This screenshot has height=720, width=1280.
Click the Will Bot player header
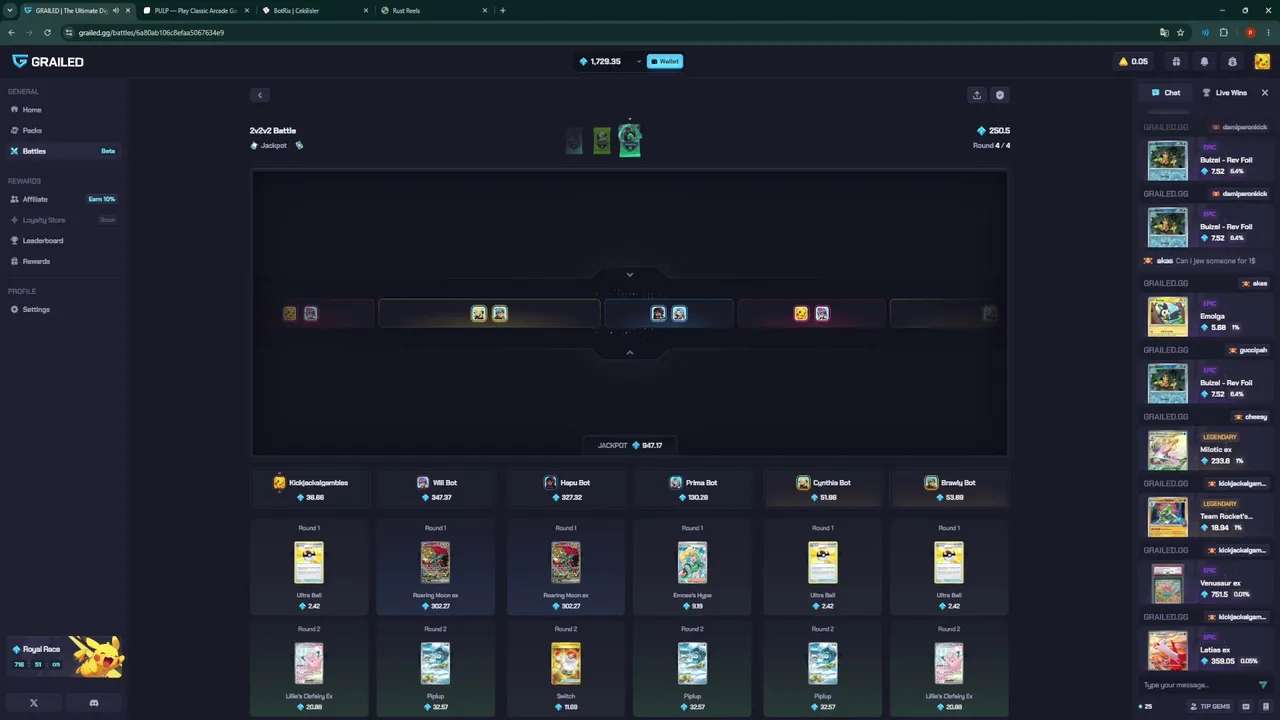pos(435,489)
